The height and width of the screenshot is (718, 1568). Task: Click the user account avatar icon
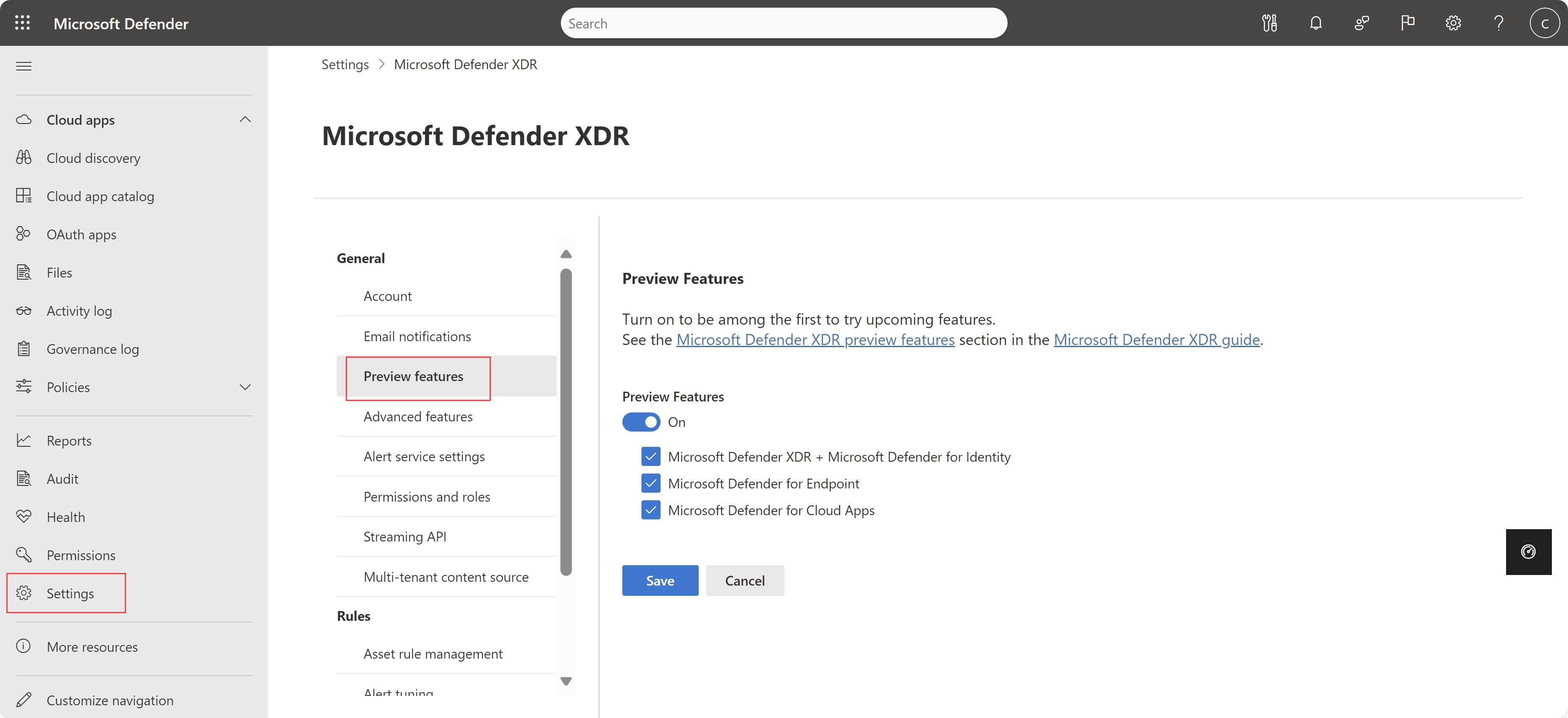pyautogui.click(x=1543, y=22)
